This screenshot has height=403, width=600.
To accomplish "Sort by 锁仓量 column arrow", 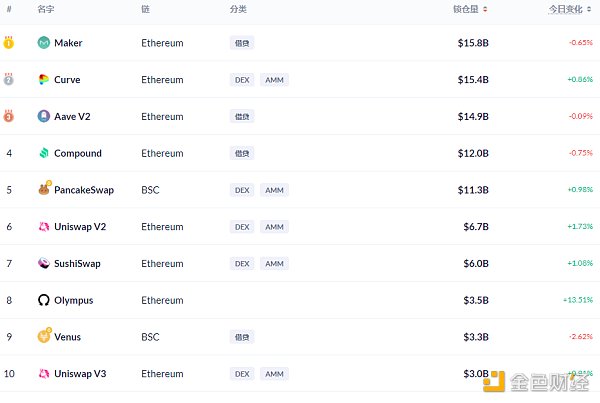I will (x=486, y=9).
